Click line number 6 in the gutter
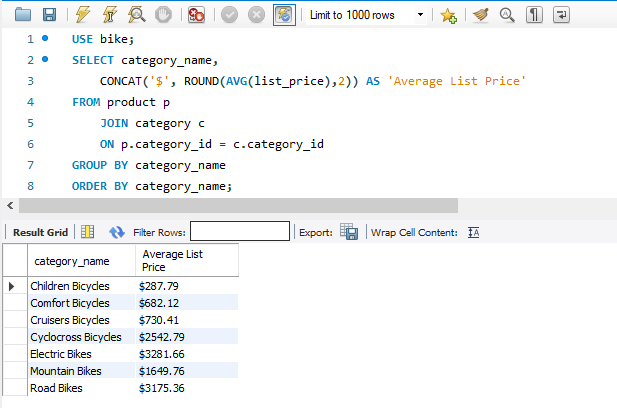The image size is (617, 408). [x=30, y=144]
